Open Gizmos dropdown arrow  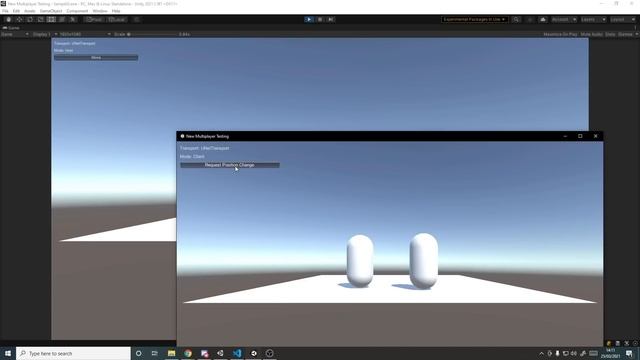coord(637,34)
